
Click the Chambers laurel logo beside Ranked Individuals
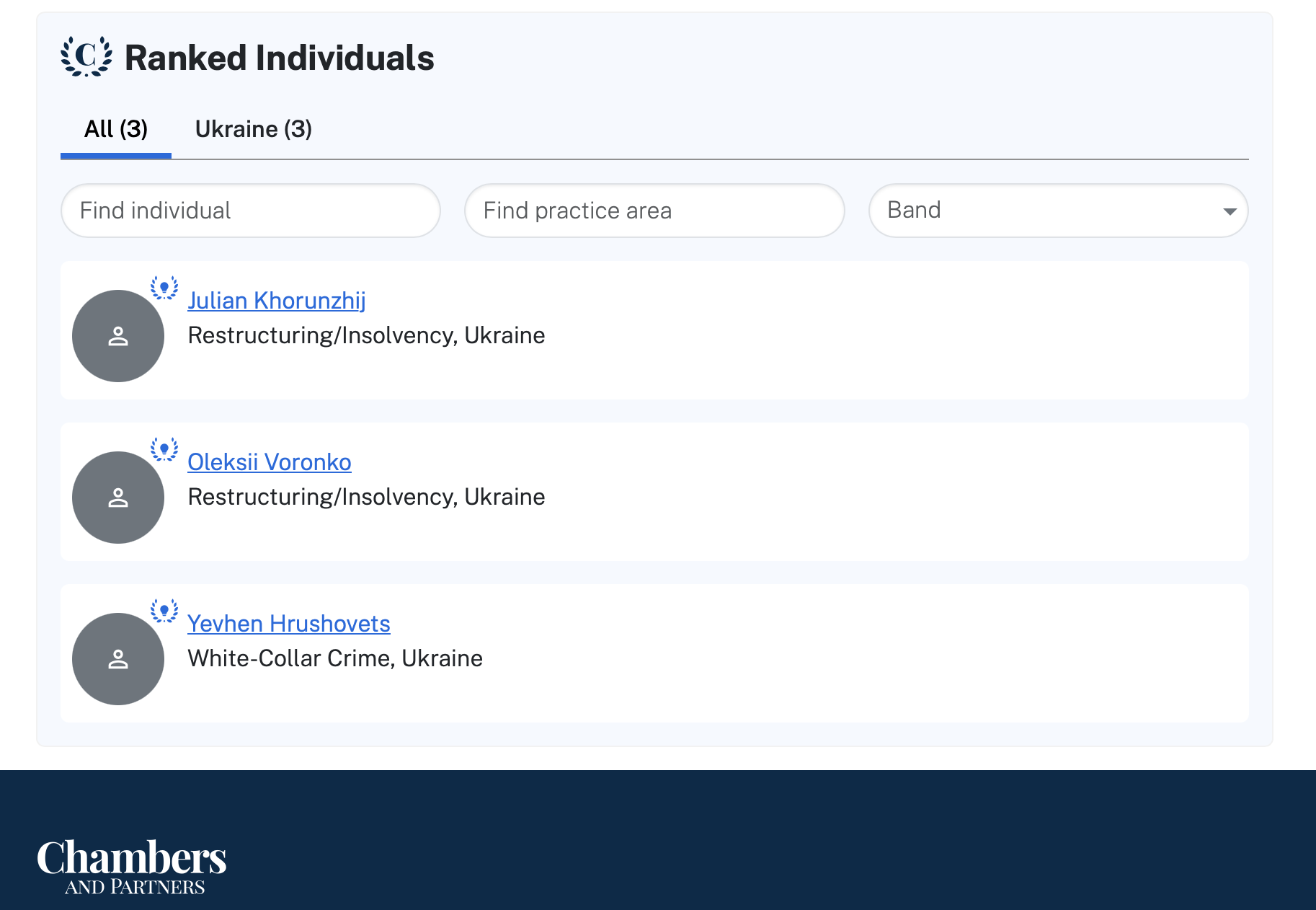(x=86, y=57)
